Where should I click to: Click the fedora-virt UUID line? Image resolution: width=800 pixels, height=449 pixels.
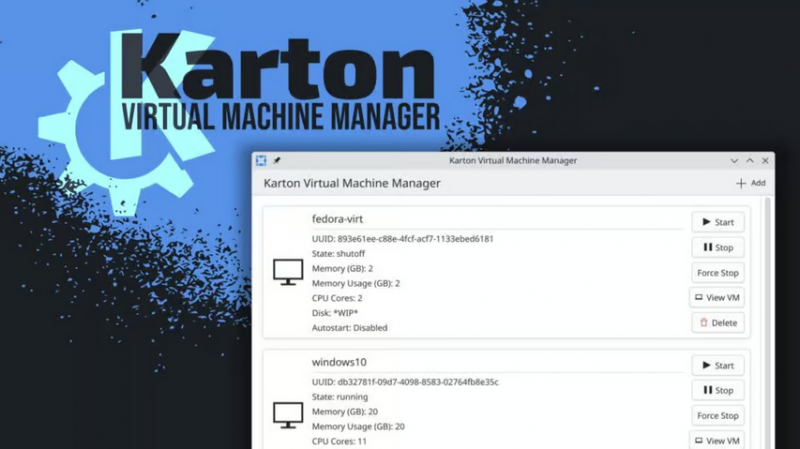[x=403, y=239]
